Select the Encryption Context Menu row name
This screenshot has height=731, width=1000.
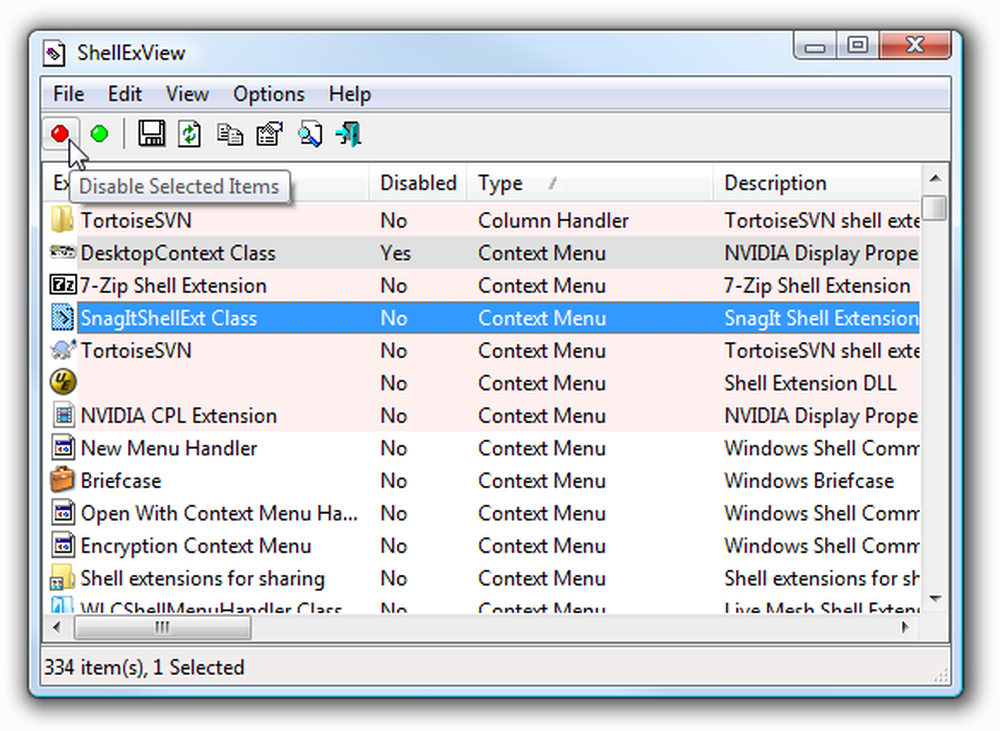(x=196, y=546)
